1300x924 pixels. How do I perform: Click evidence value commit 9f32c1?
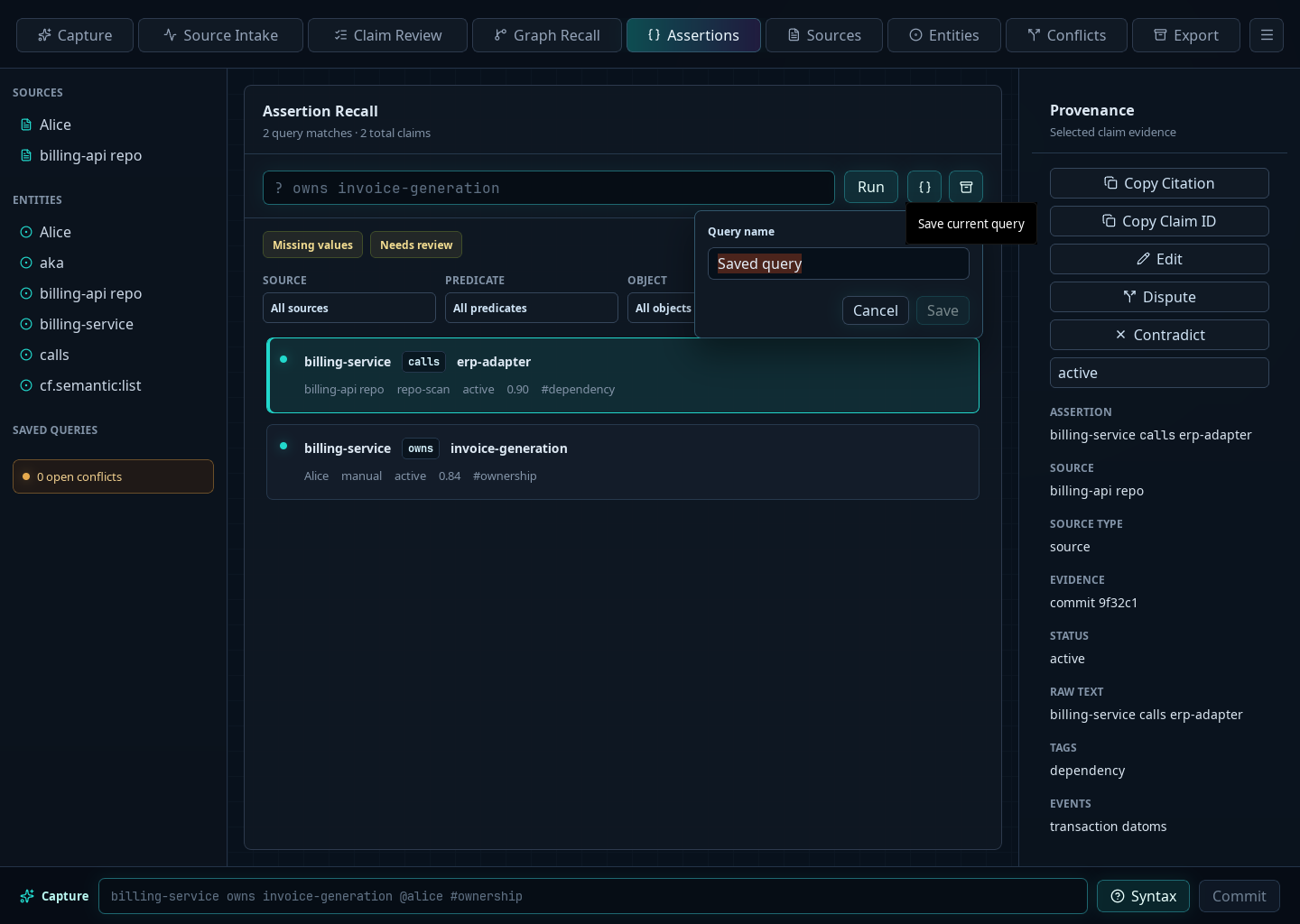[1093, 603]
